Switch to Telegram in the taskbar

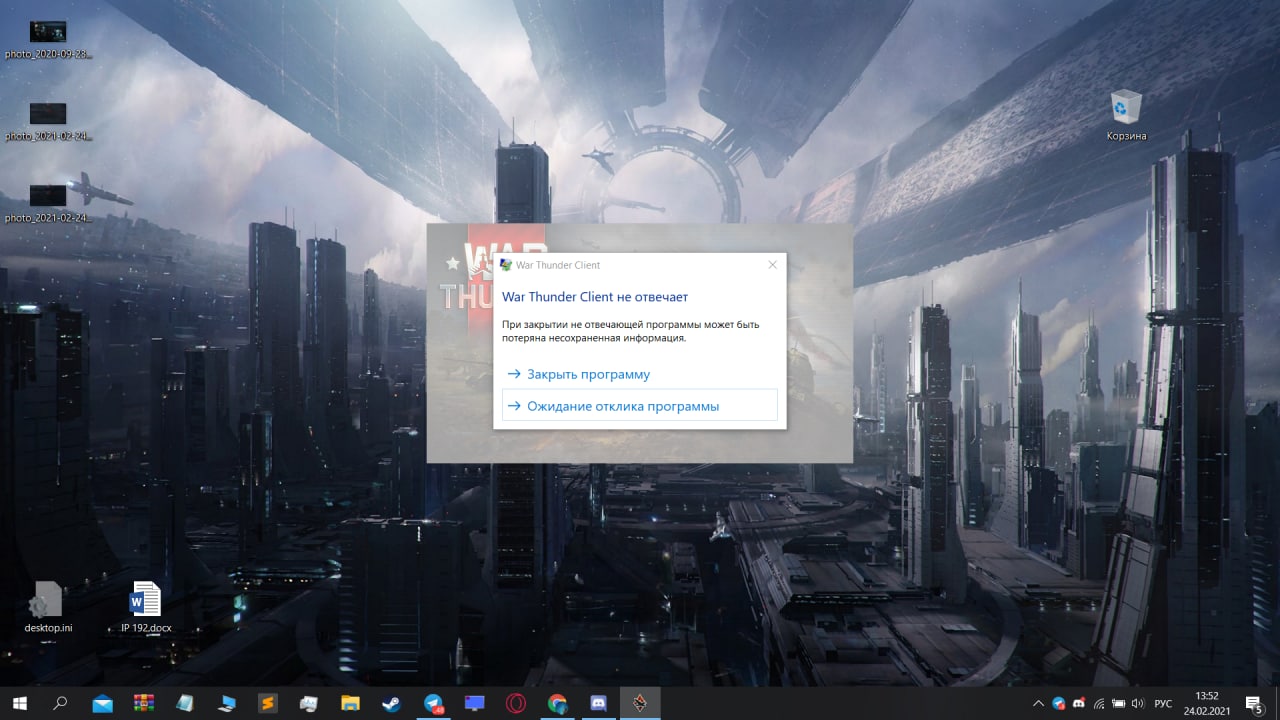pos(433,703)
